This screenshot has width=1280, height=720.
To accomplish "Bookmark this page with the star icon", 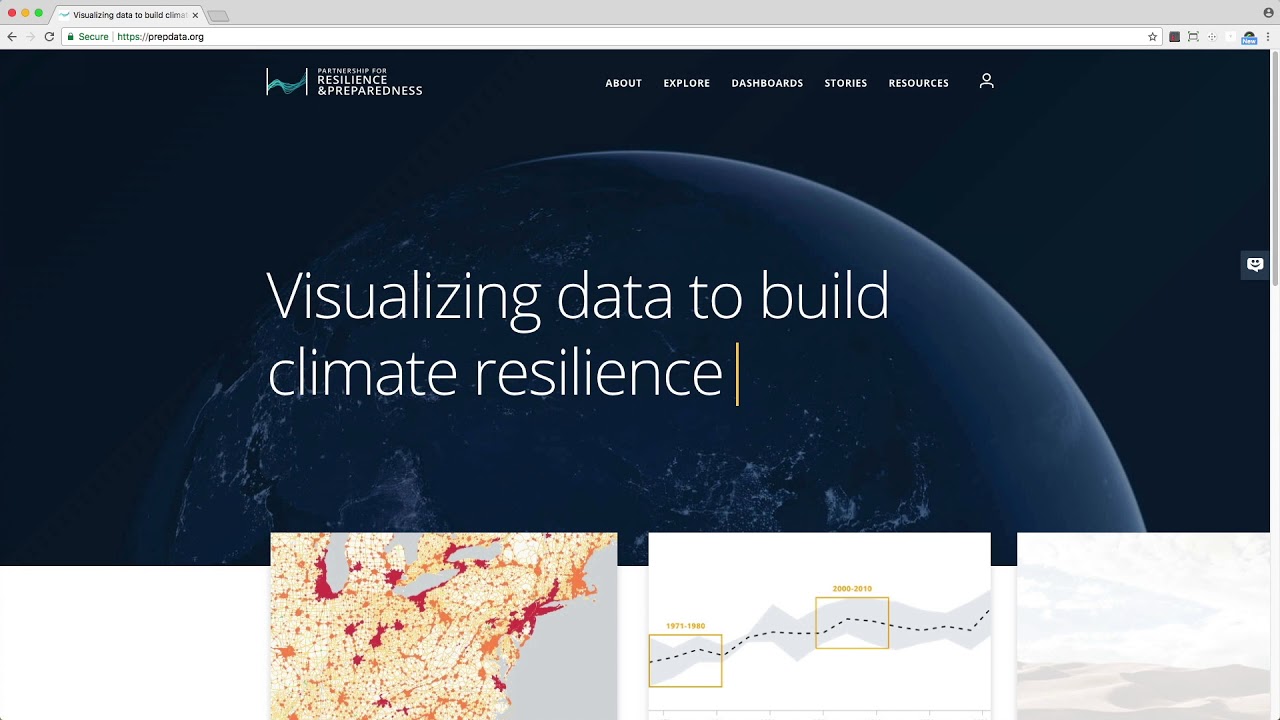I will coord(1152,37).
